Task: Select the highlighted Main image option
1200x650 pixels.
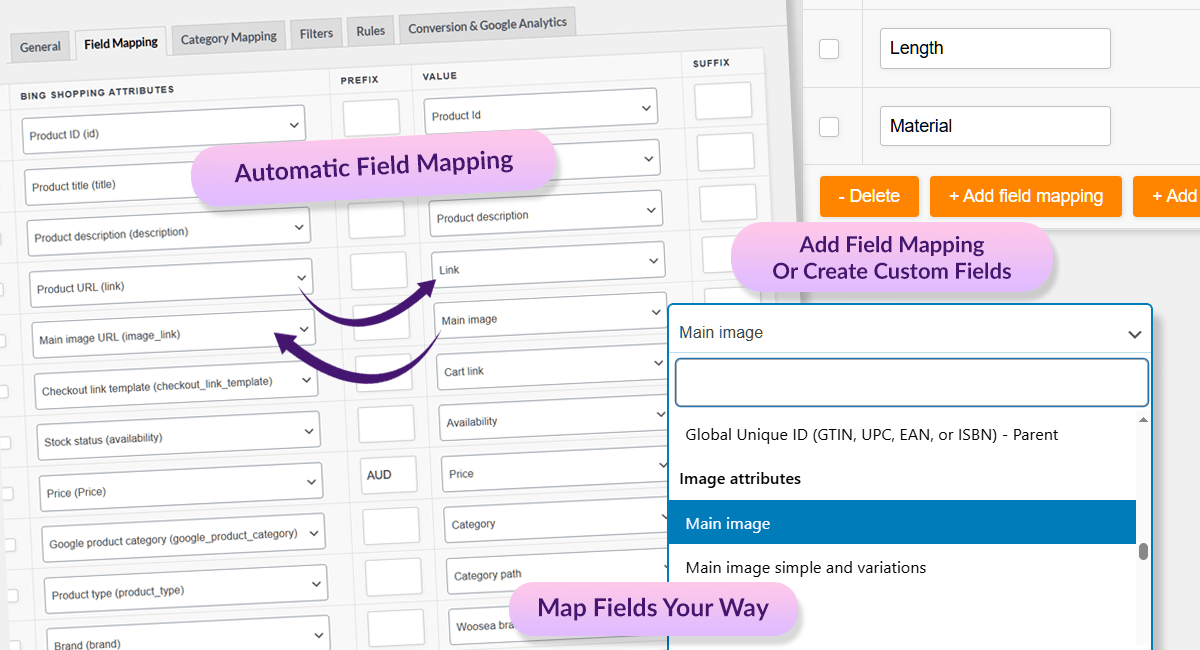Action: coord(903,523)
